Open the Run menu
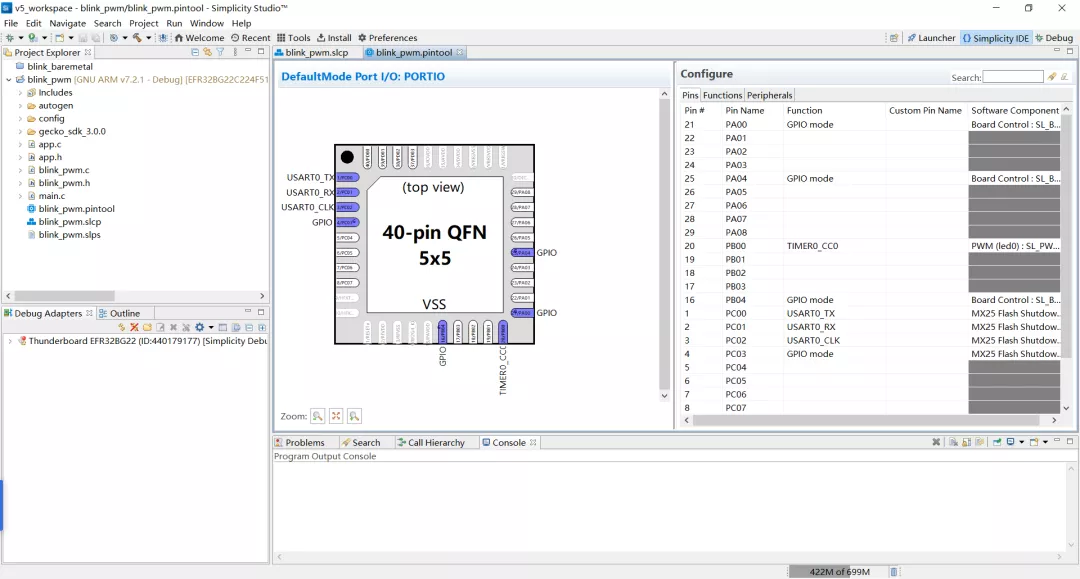The image size is (1080, 579). (x=174, y=23)
